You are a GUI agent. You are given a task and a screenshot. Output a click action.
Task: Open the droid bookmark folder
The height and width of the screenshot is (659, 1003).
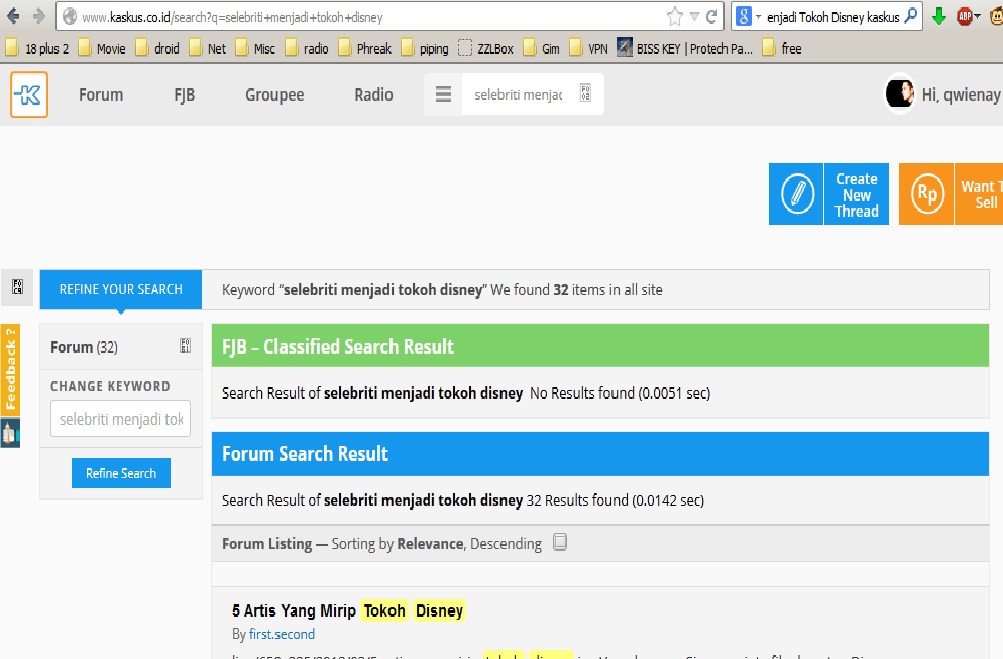[157, 49]
